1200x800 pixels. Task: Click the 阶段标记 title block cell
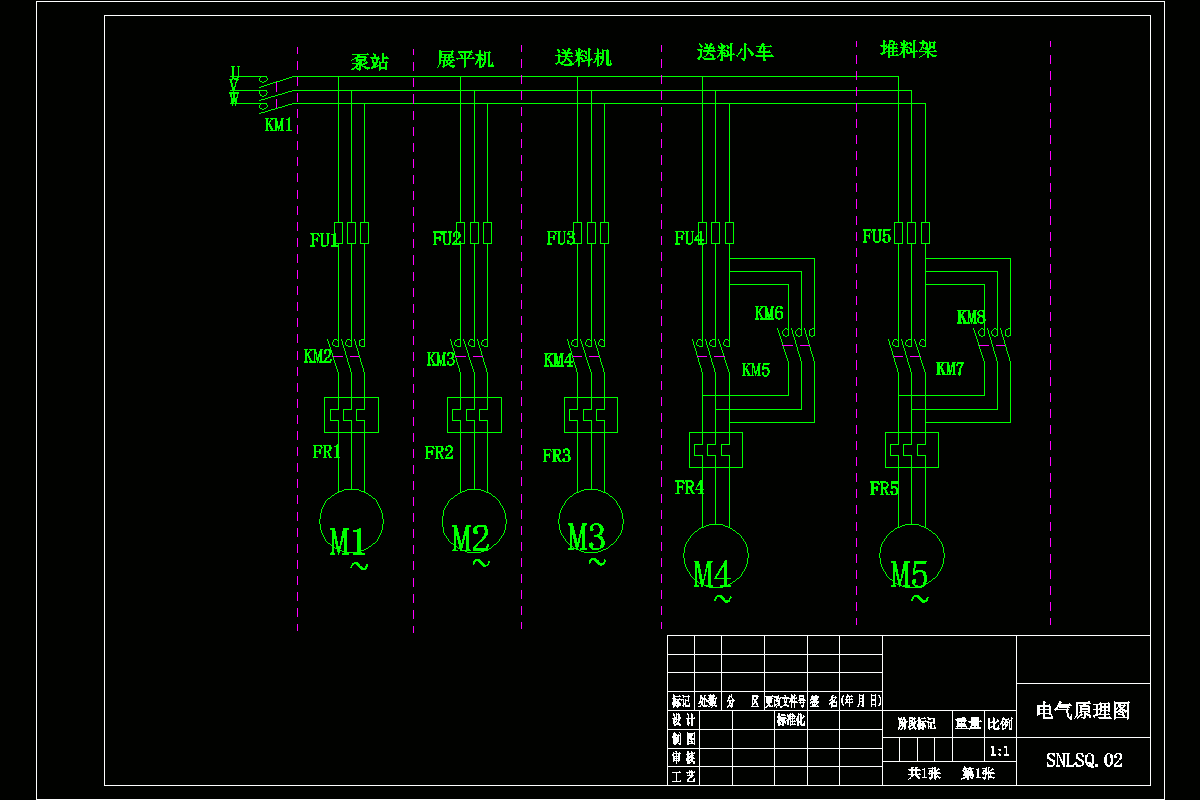[917, 724]
